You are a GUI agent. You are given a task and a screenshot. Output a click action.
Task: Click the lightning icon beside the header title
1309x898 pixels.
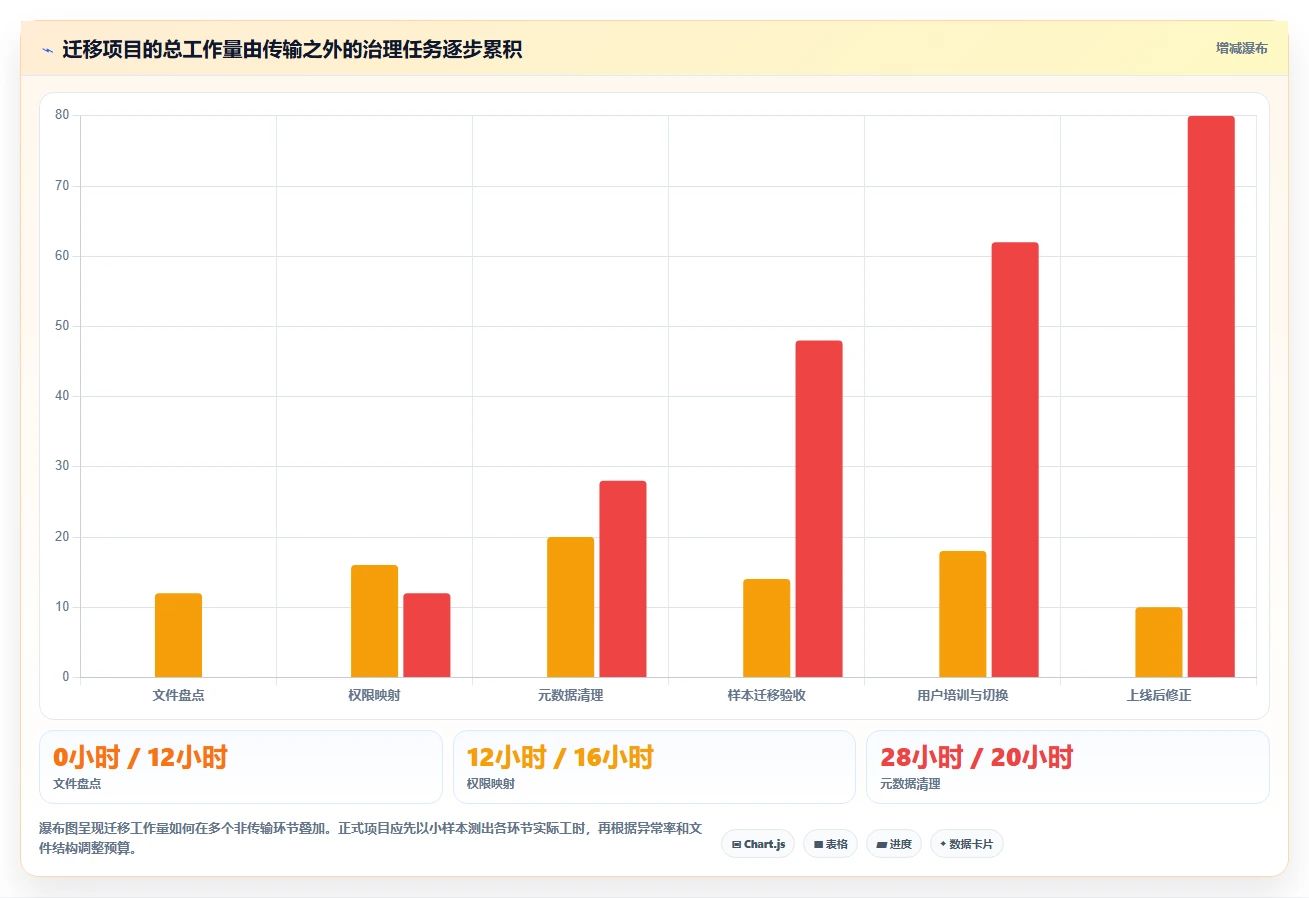coord(47,50)
